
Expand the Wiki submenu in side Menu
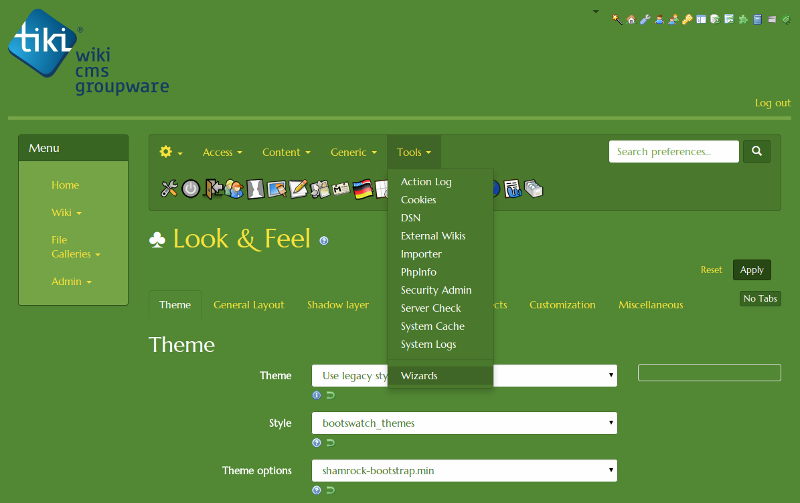click(x=66, y=213)
